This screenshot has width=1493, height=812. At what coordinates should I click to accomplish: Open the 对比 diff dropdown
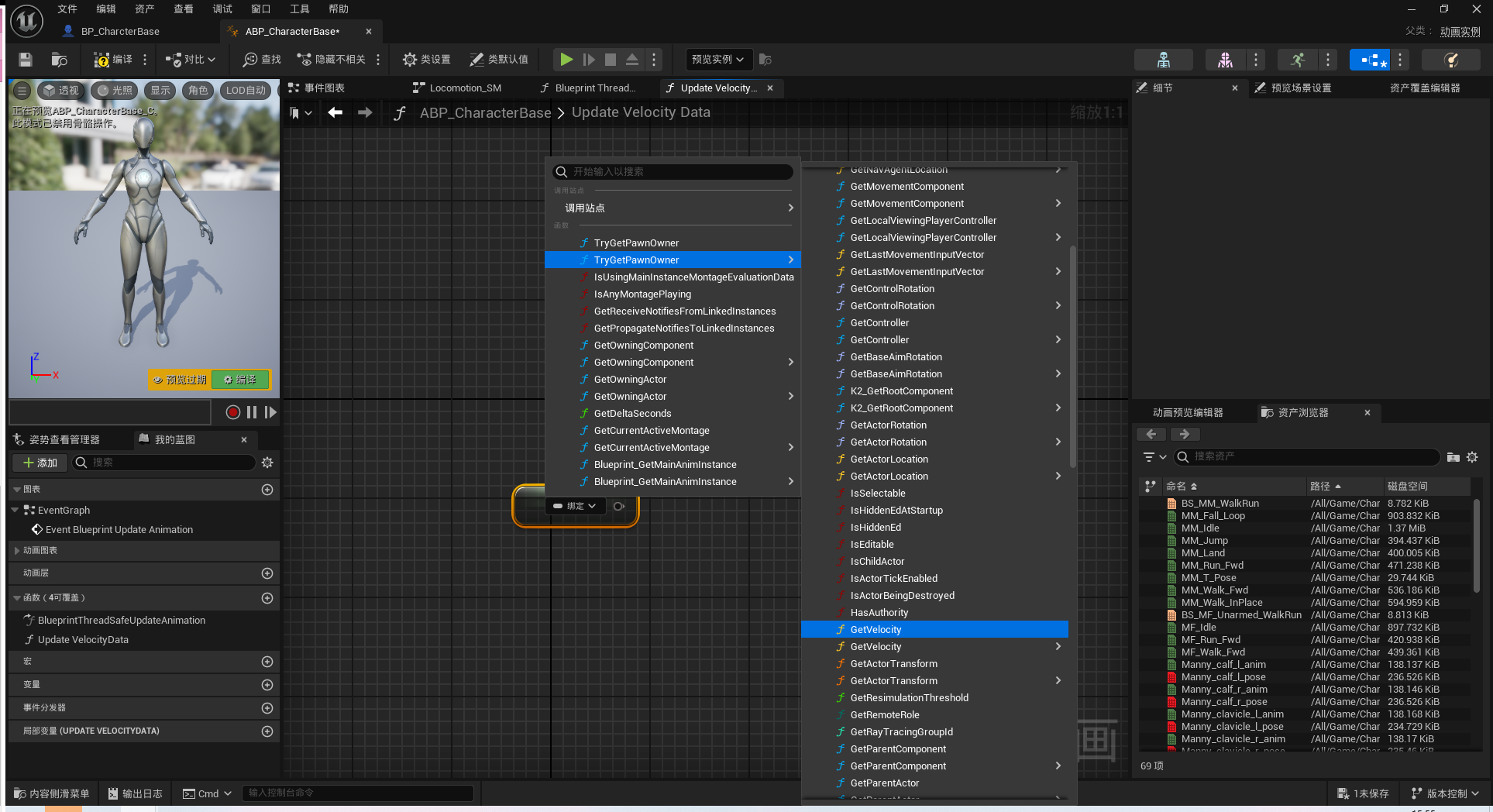point(191,60)
